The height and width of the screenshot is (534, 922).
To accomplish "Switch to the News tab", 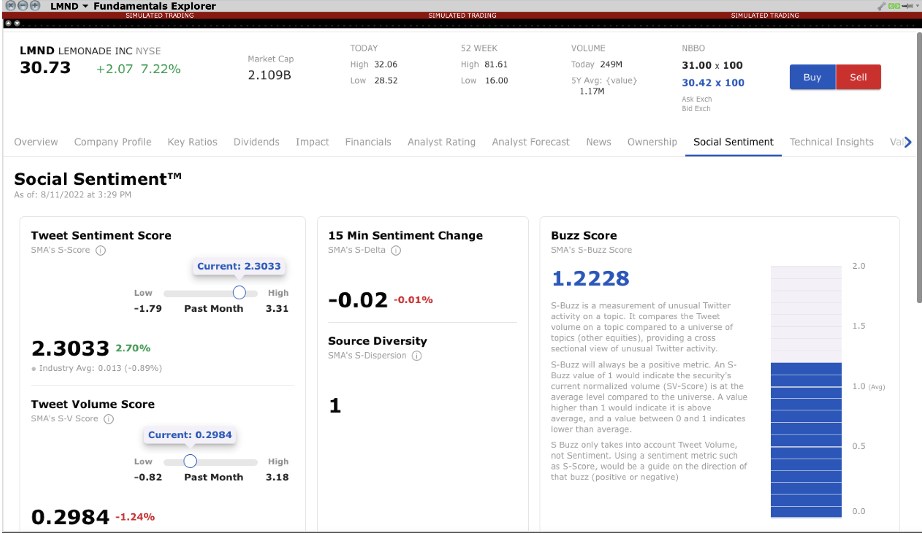I will [598, 142].
